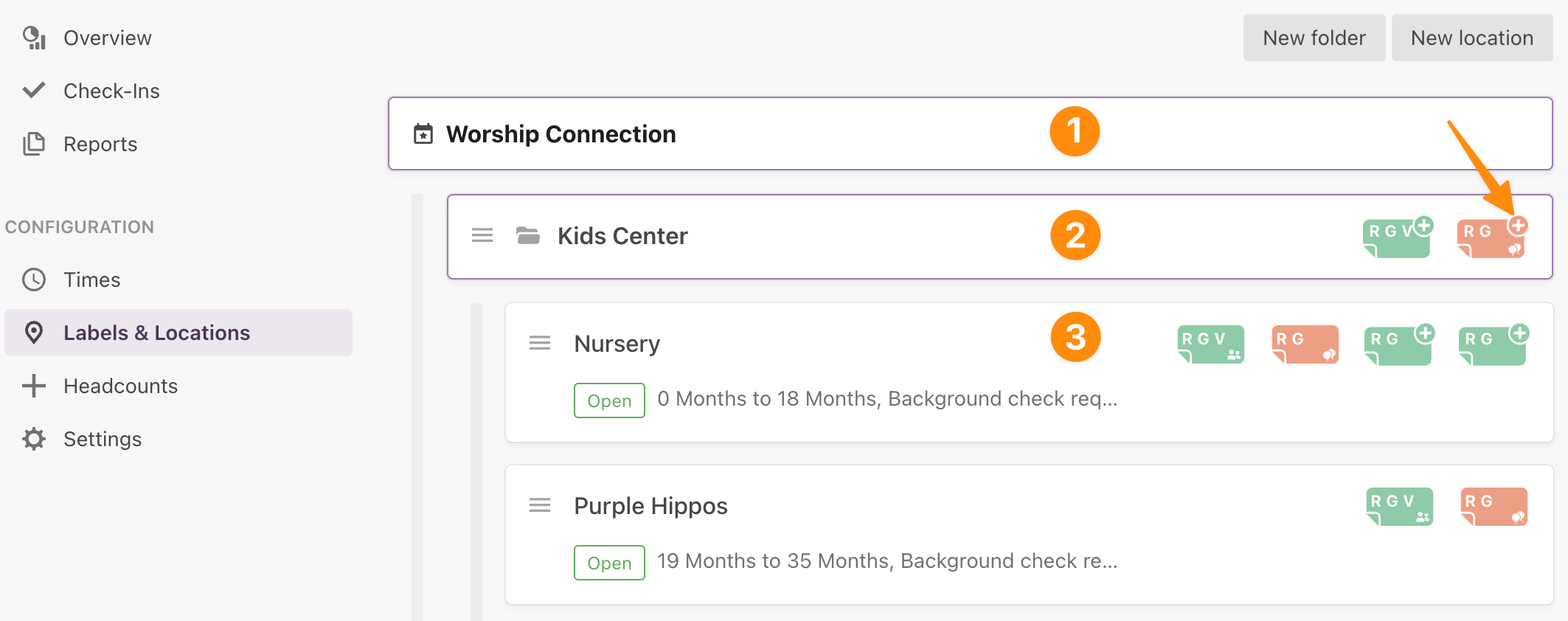
Task: Click the Purple Hippos reorder handle
Action: tap(540, 505)
